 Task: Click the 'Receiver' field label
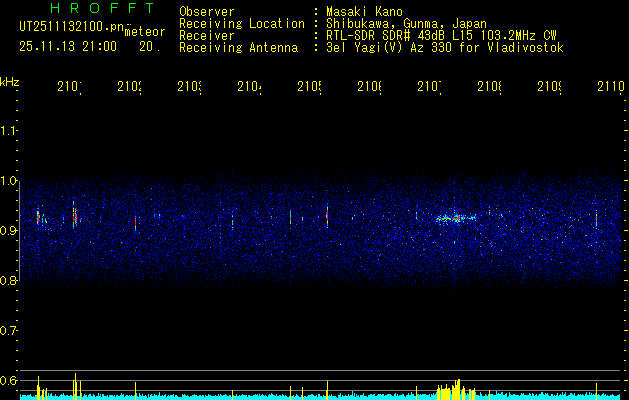pyautogui.click(x=207, y=36)
